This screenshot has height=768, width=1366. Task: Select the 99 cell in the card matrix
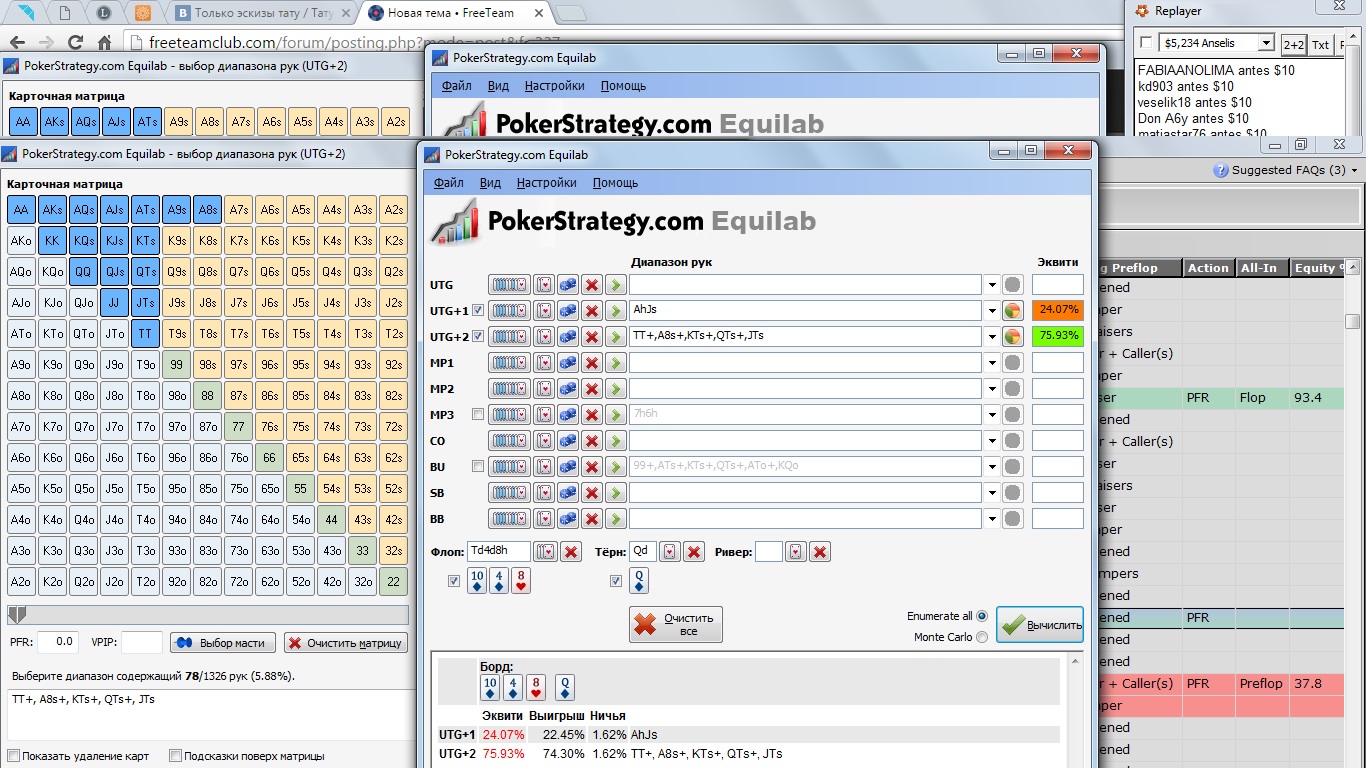pos(176,365)
